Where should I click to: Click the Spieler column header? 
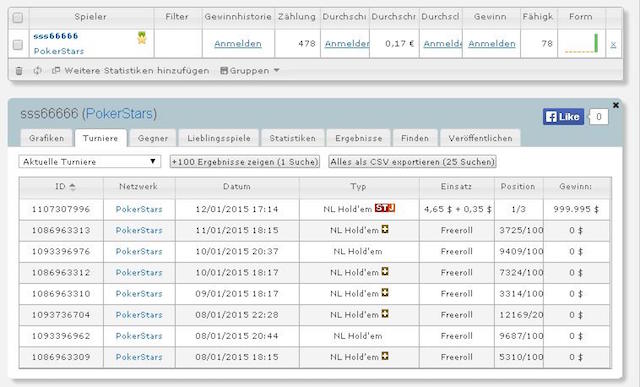click(x=91, y=17)
